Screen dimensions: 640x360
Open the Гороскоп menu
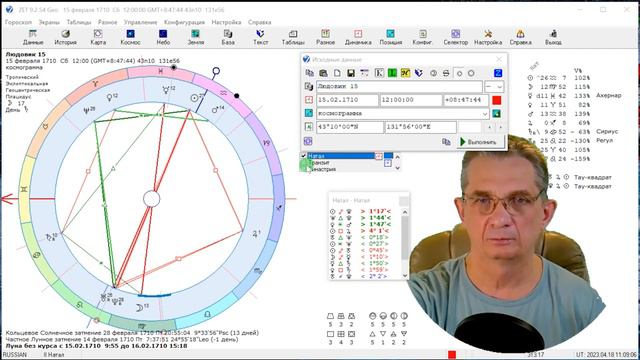pos(18,22)
